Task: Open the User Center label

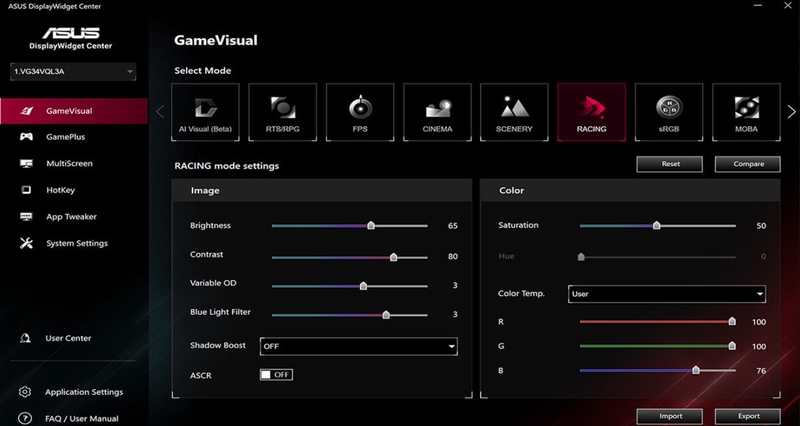Action: [x=68, y=338]
